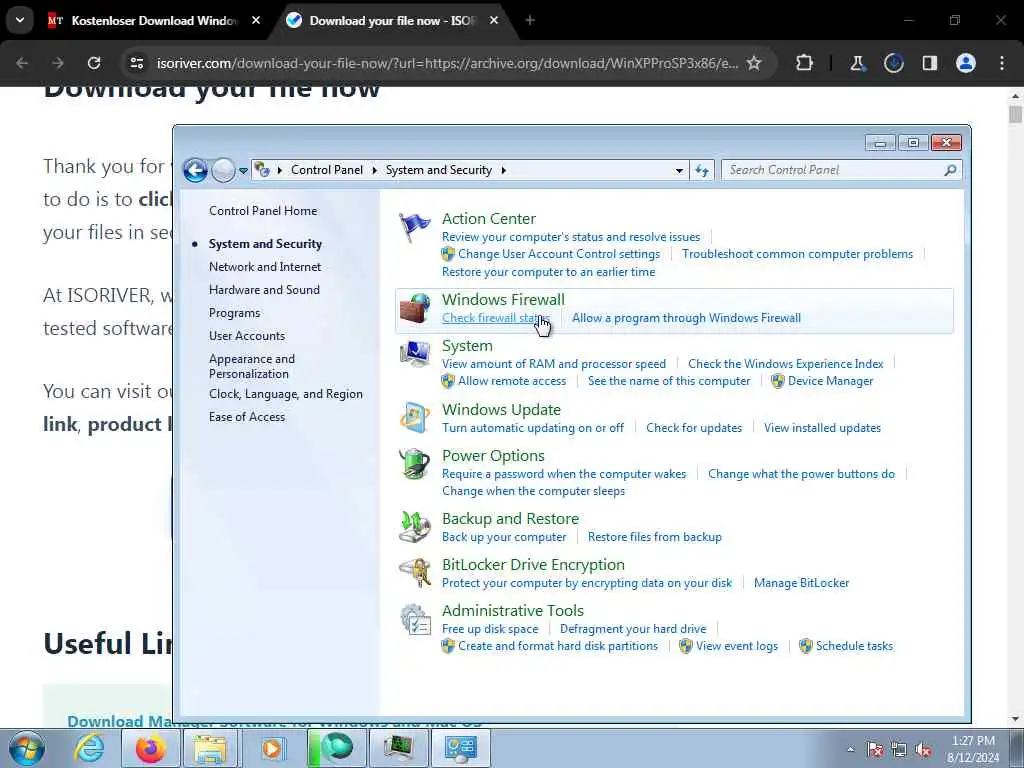This screenshot has width=1024, height=768.
Task: Show hidden tray icons arrow
Action: [x=850, y=750]
